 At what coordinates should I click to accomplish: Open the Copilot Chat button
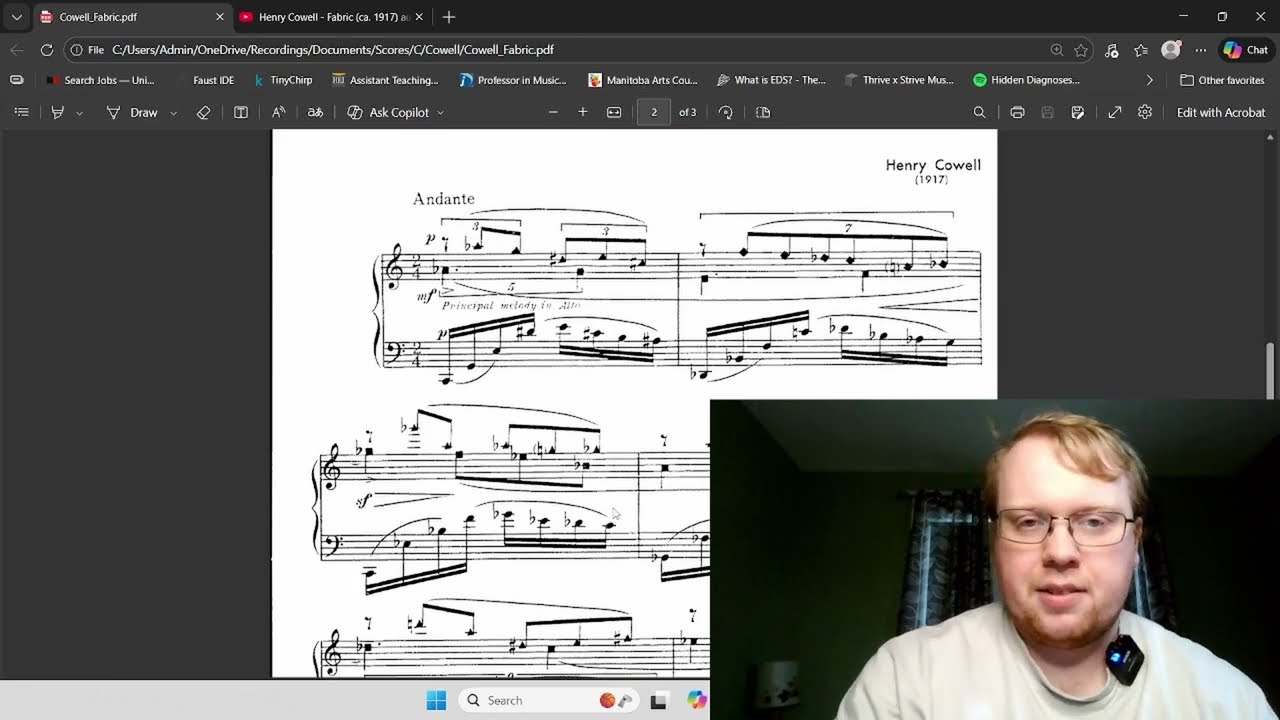(x=1246, y=50)
